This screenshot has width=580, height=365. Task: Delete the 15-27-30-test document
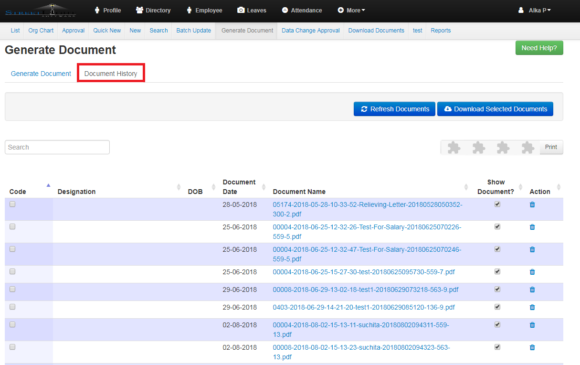532,272
